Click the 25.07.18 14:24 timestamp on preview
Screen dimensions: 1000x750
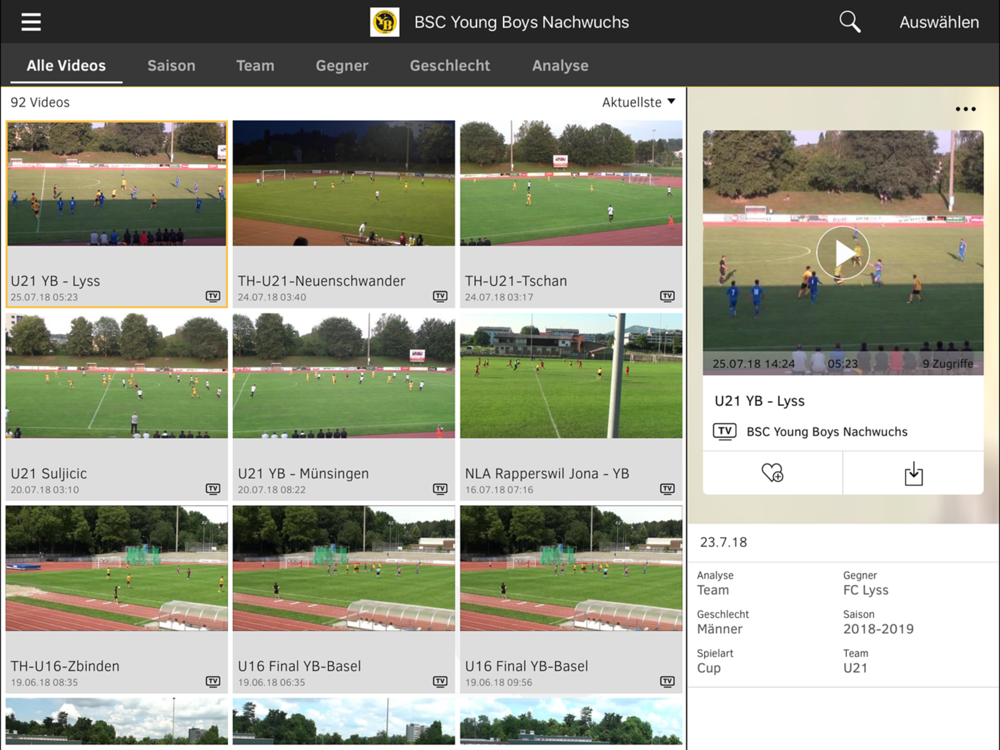(753, 364)
